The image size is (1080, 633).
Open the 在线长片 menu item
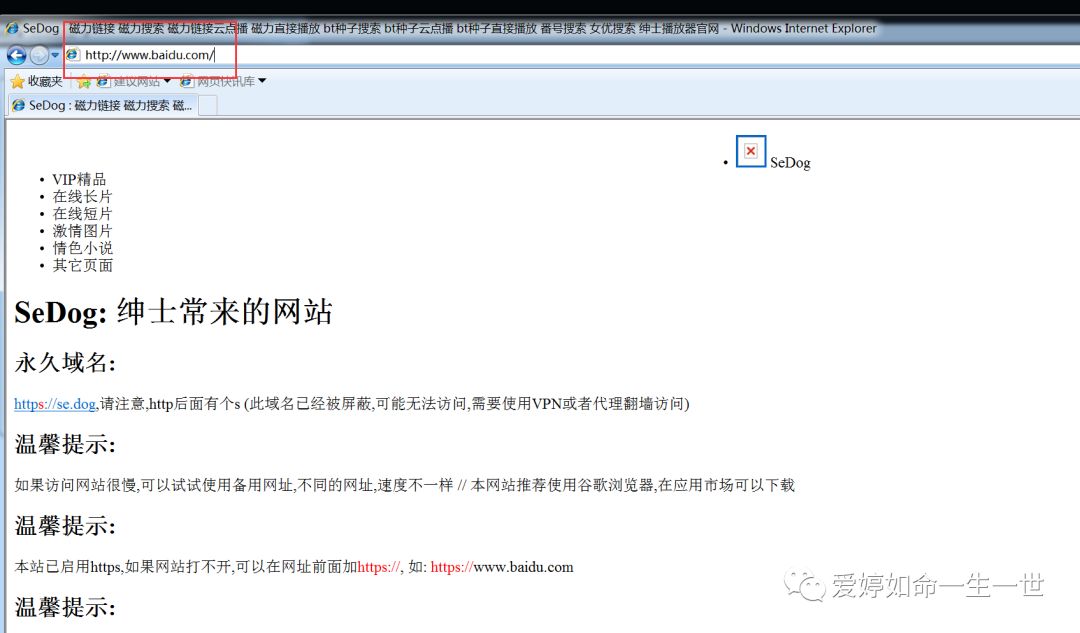tap(82, 196)
